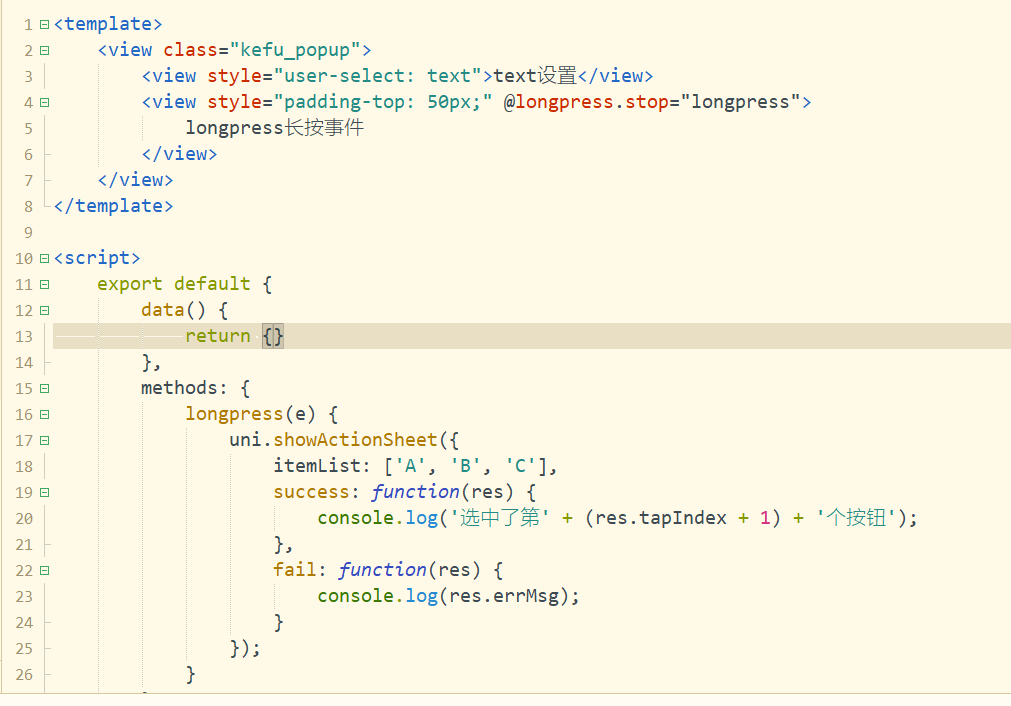Collapse the script block on line 10

[x=44, y=258]
